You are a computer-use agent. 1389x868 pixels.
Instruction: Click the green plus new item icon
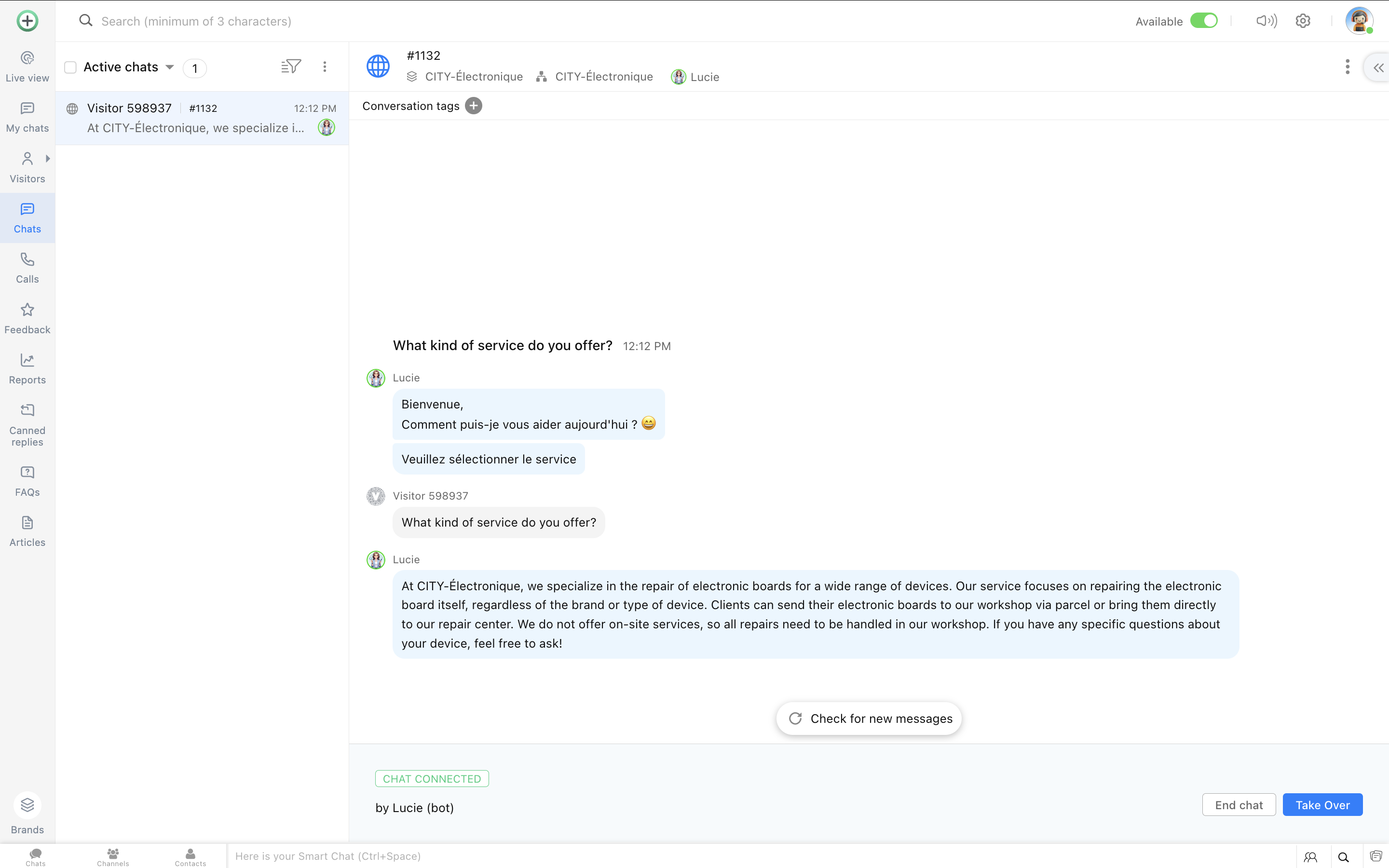click(x=27, y=21)
